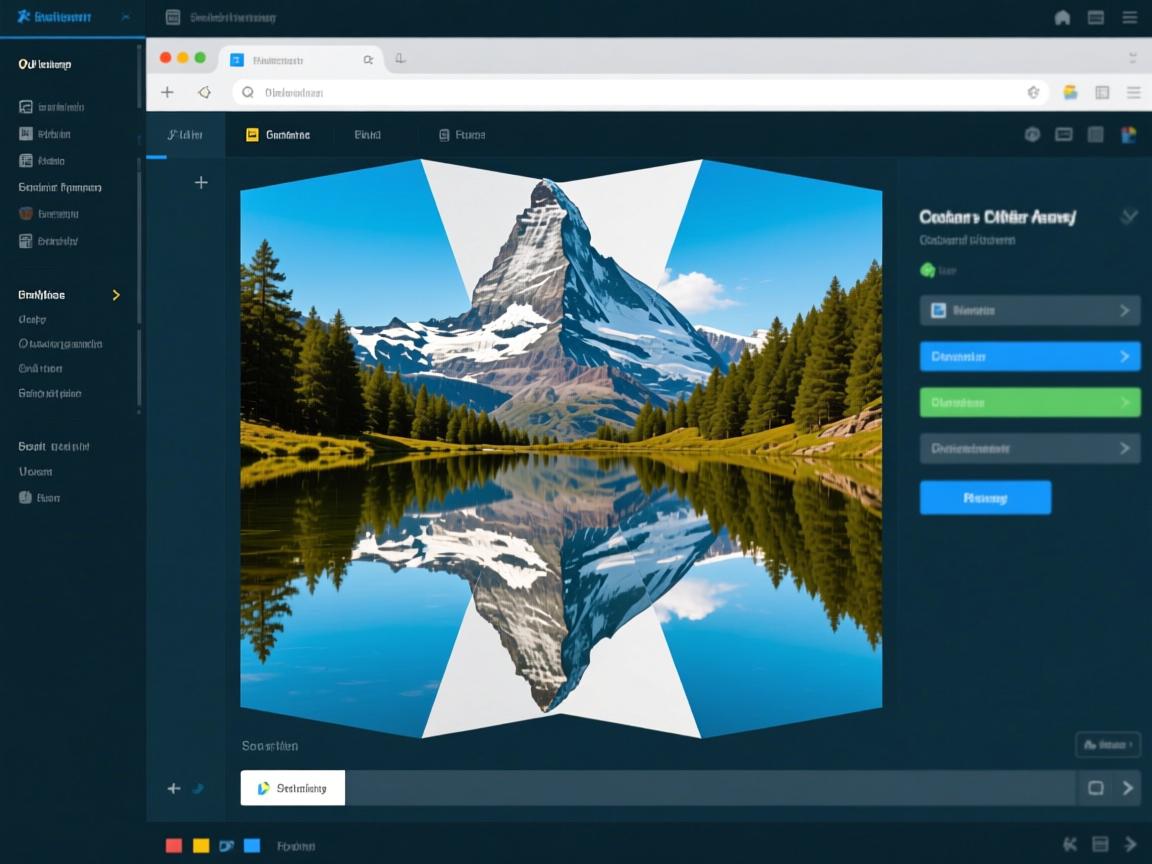Expand the top-left app name dropdown chevron
This screenshot has width=1152, height=864.
pyautogui.click(x=125, y=17)
